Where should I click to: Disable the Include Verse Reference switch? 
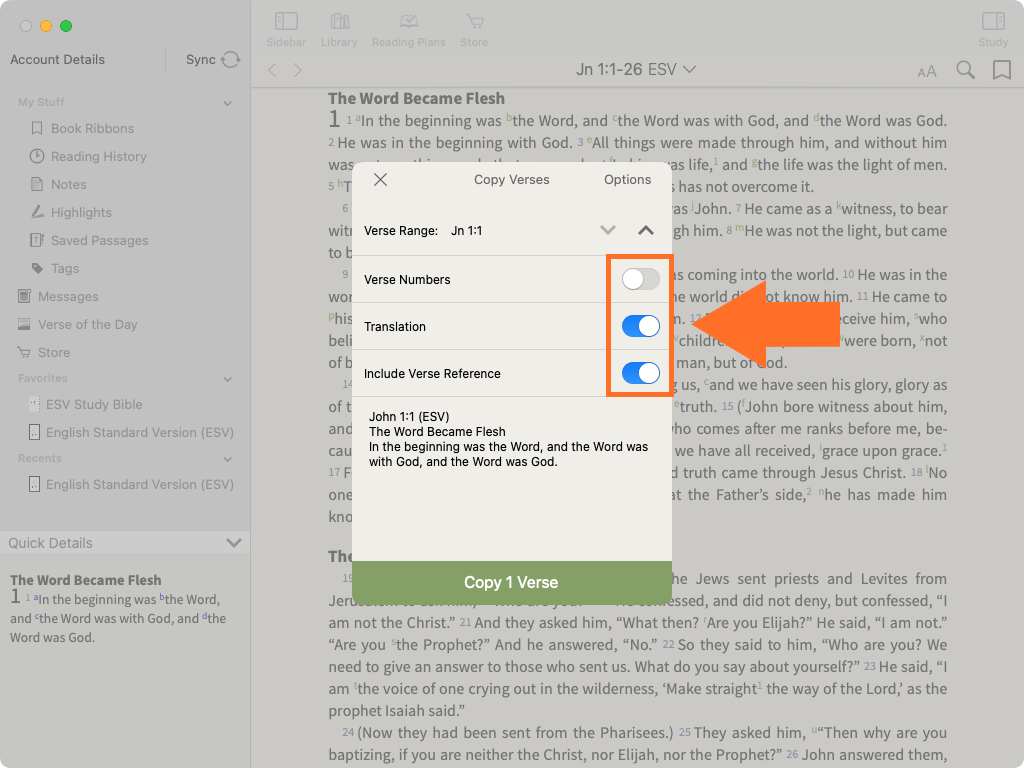(640, 373)
